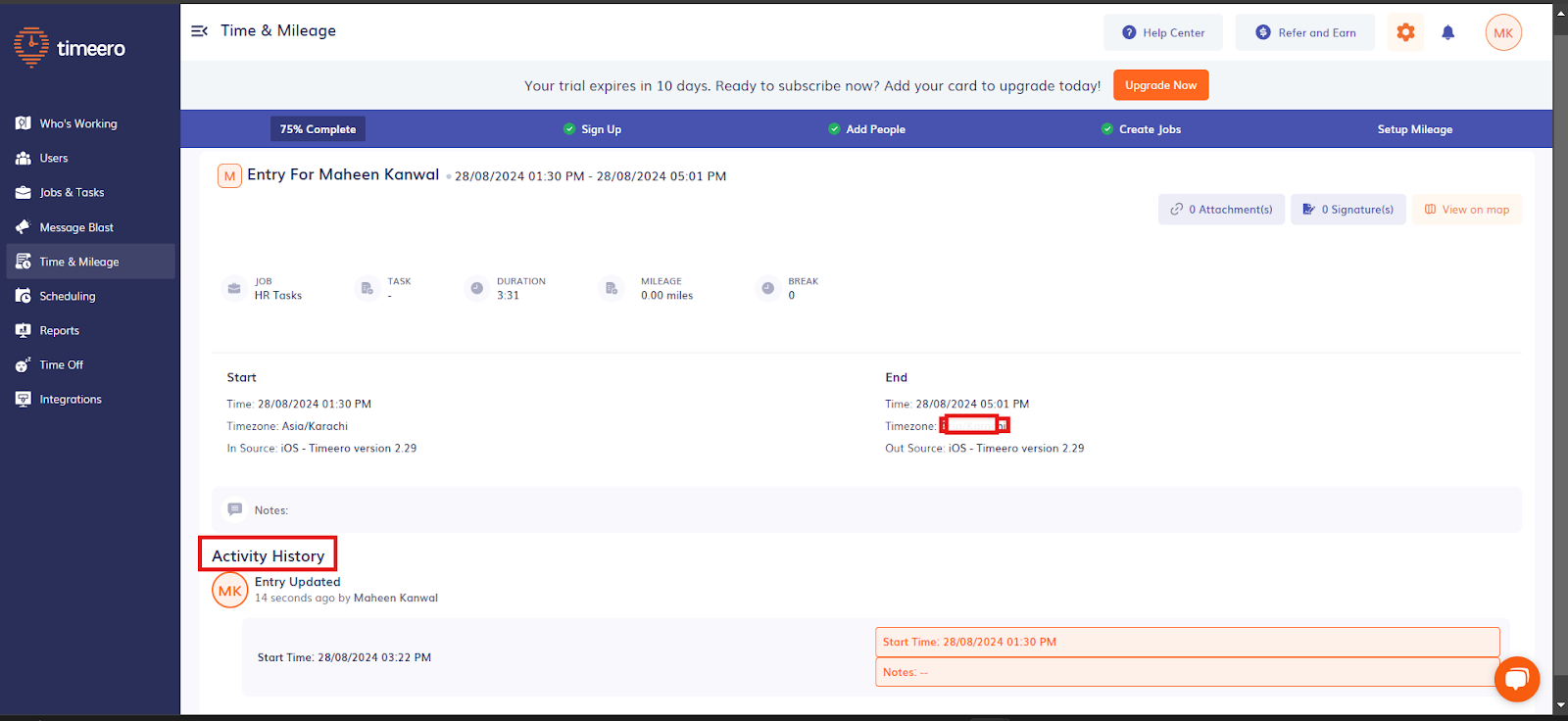The image size is (1568, 721).
Task: Click the Scheduling sidebar icon
Action: 24,296
